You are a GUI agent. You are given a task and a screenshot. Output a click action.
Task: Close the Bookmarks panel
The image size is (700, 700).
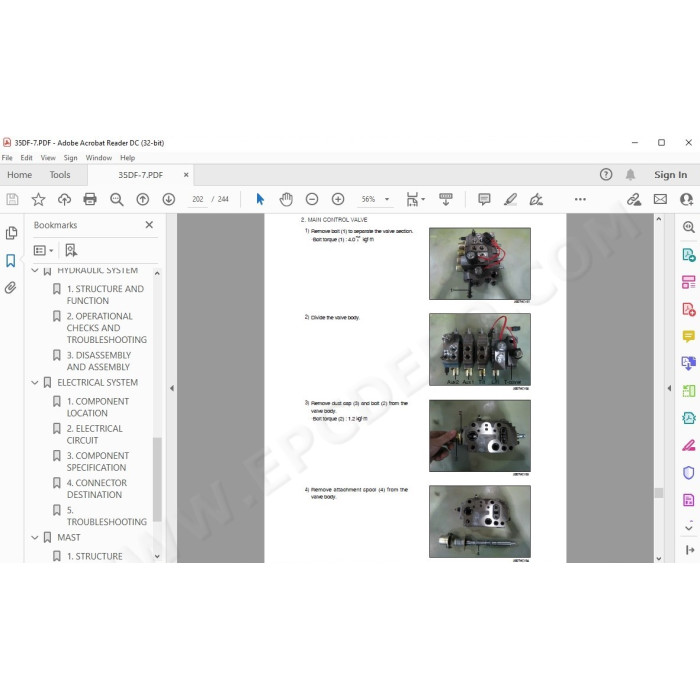pyautogui.click(x=149, y=225)
